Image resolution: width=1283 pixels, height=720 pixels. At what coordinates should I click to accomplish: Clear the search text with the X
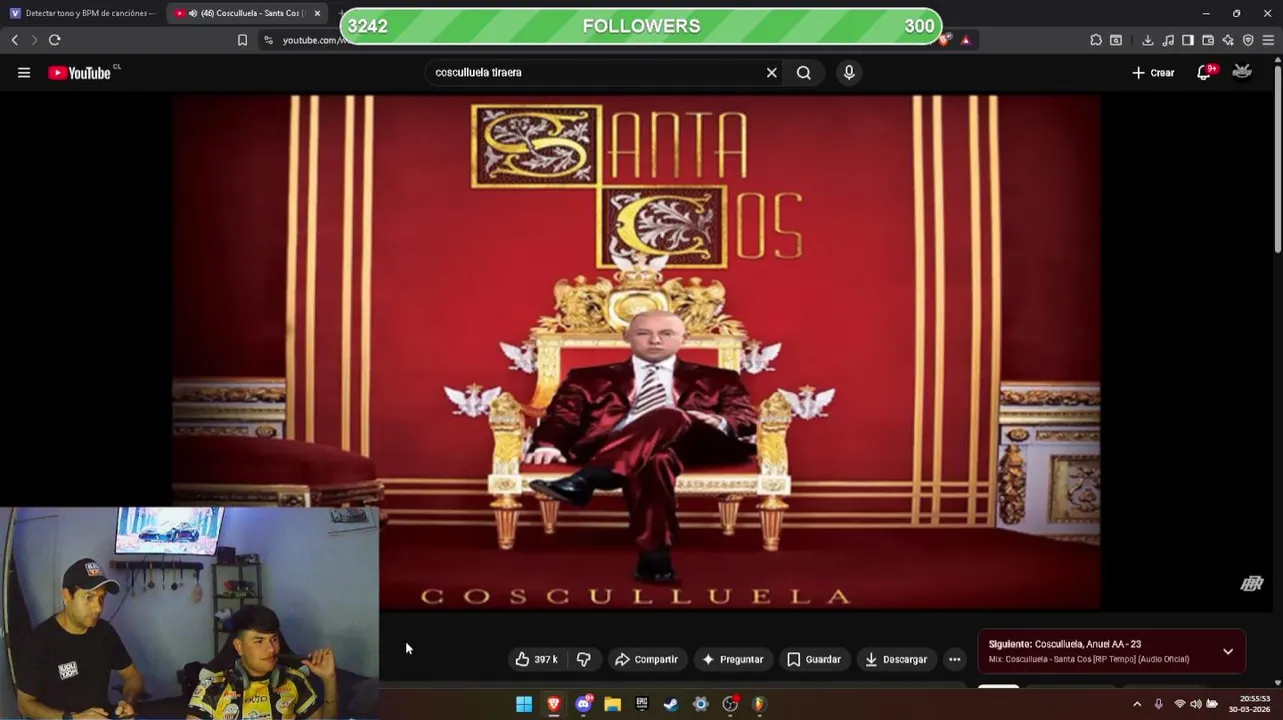771,72
